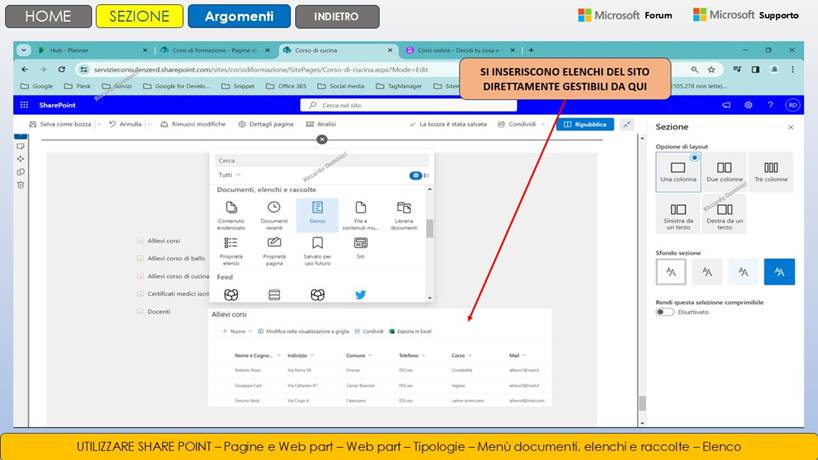Select the Twitter bird web part
This screenshot has width=818, height=460.
[360, 295]
